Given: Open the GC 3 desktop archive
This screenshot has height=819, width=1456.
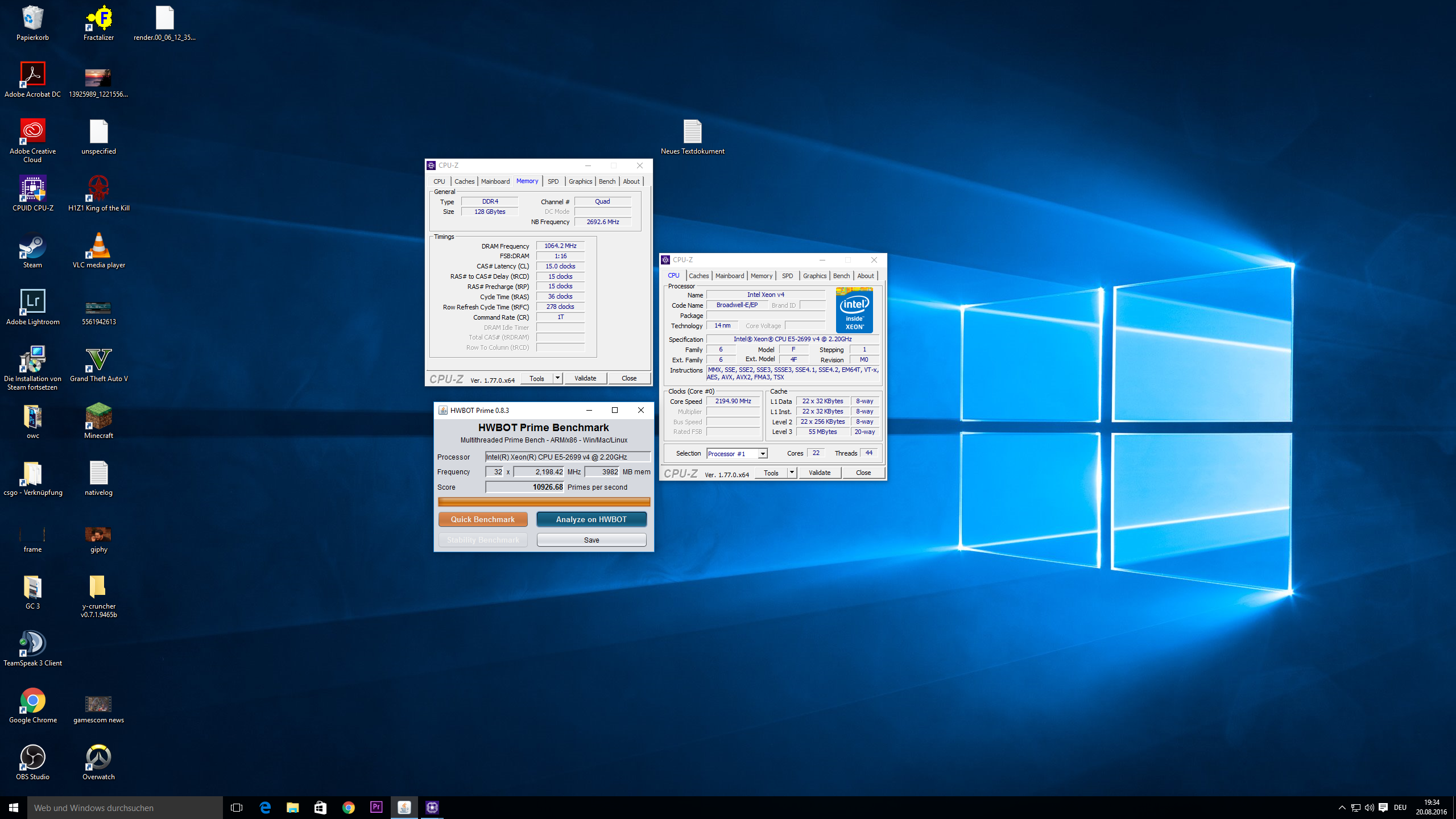Looking at the screenshot, I should tap(32, 592).
